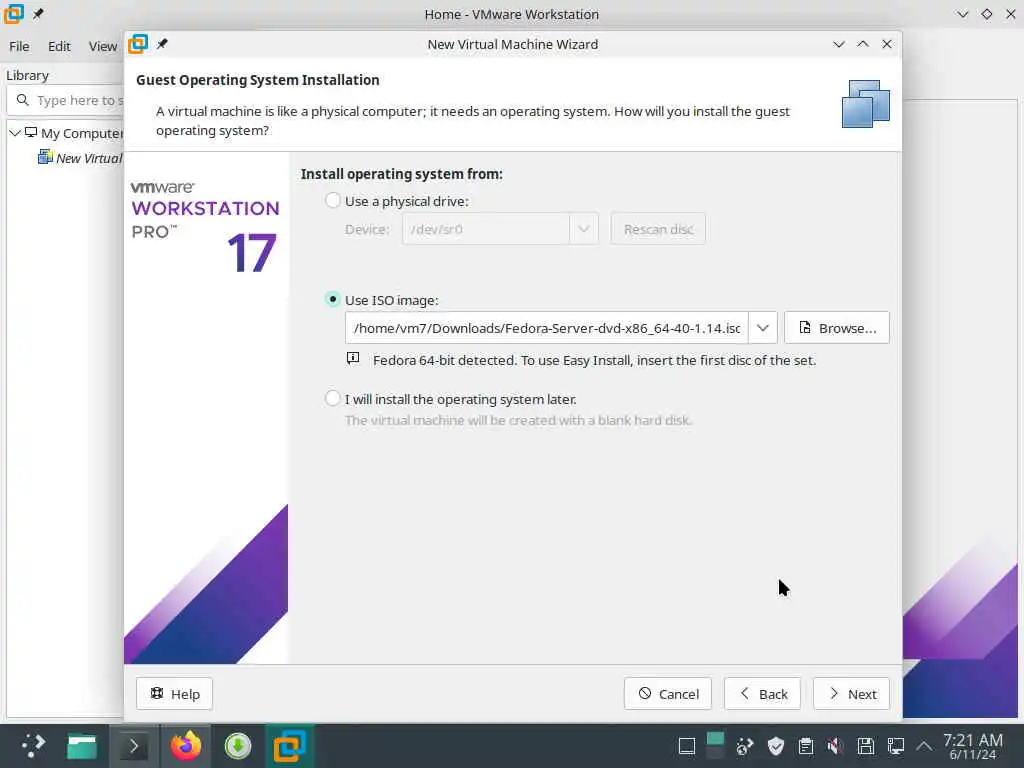Click the VMware icon in main window title bar
This screenshot has width=1024, height=768.
pyautogui.click(x=14, y=14)
